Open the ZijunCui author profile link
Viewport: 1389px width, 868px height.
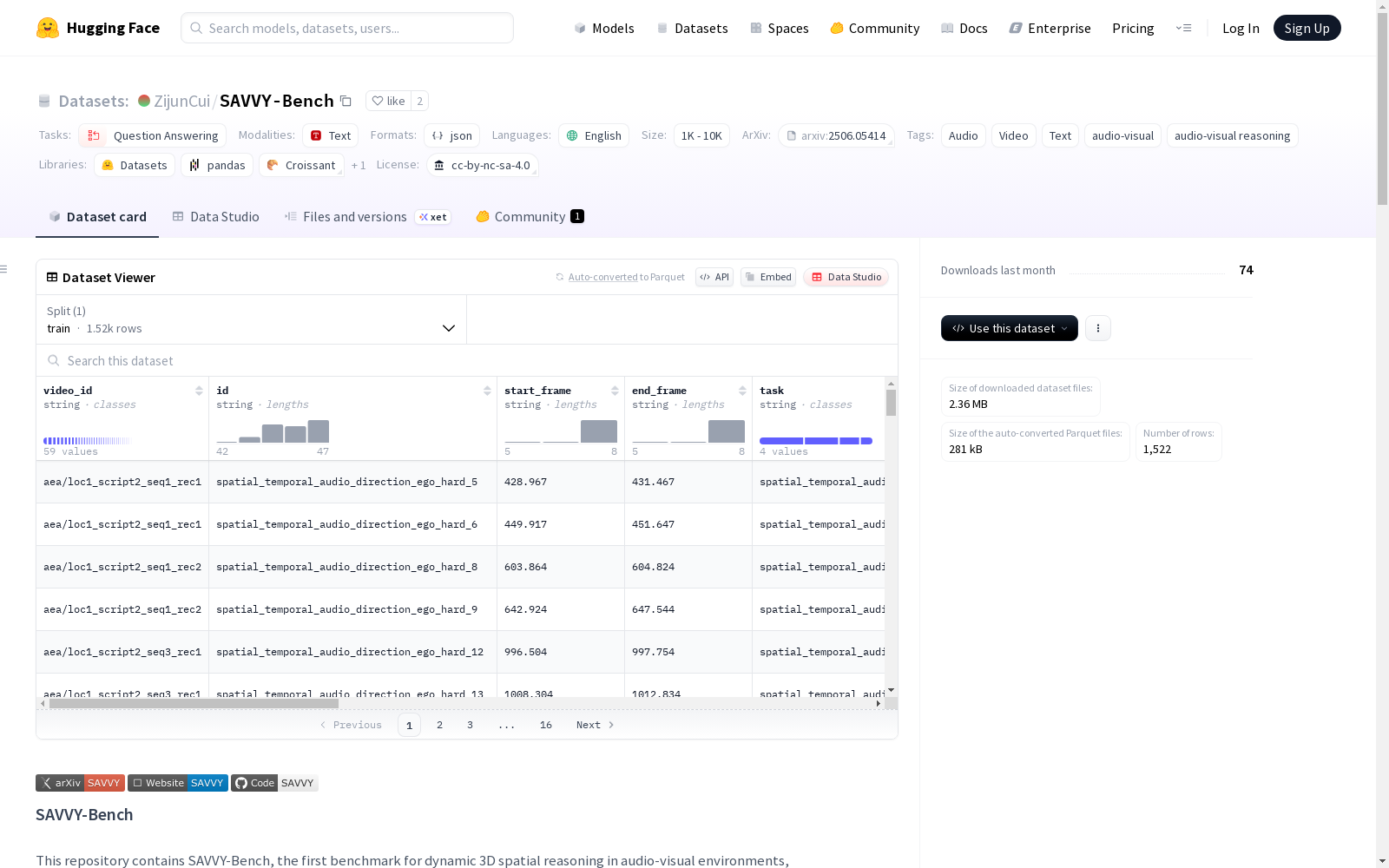coord(181,101)
